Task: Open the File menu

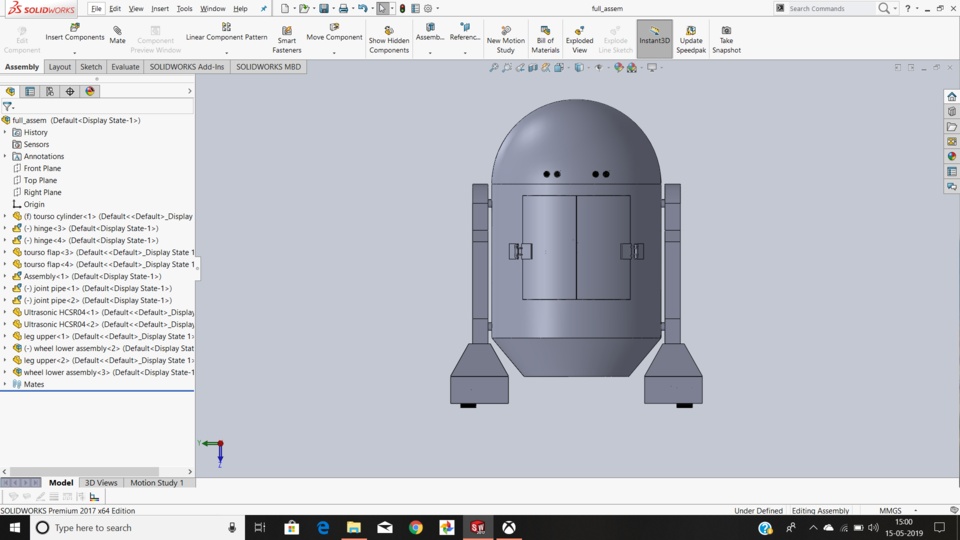Action: (96, 9)
